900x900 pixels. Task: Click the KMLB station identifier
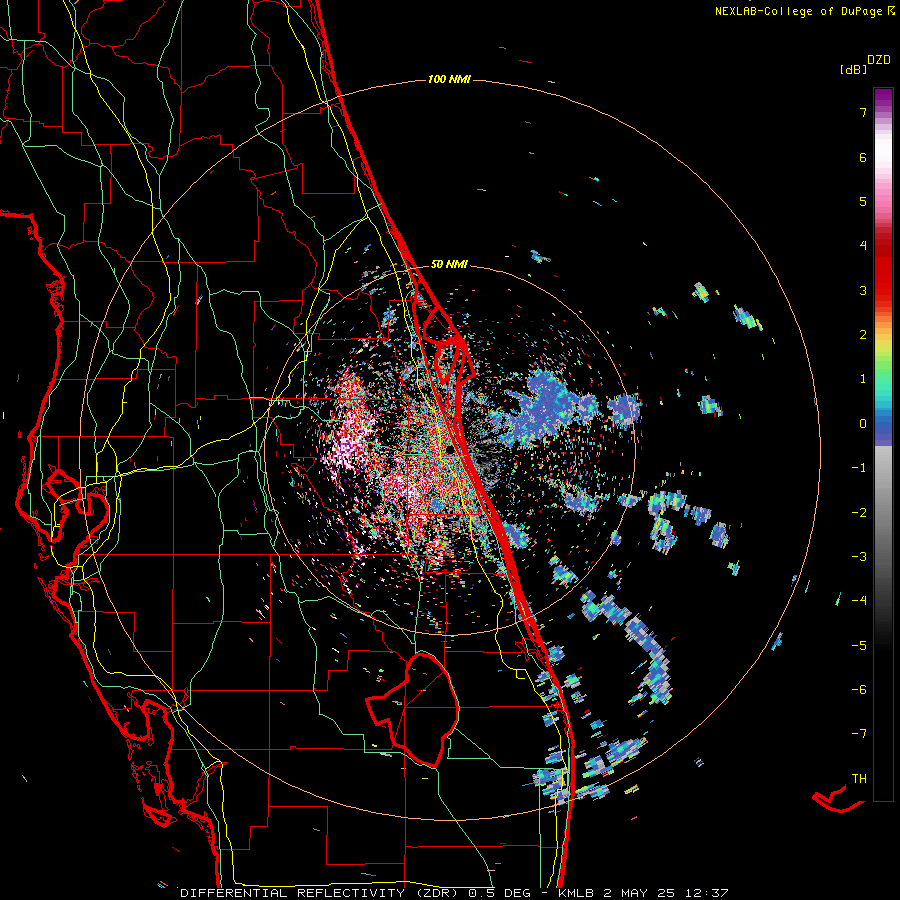coord(577,893)
